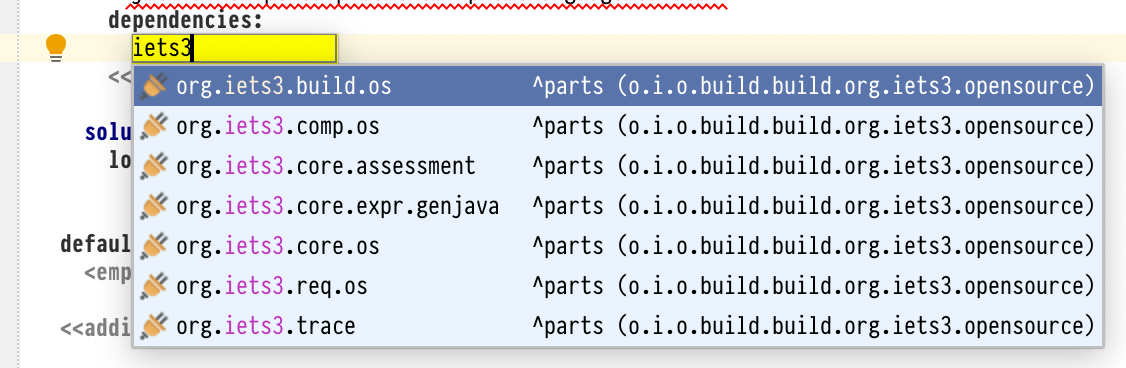Click plug icon next to org.iets3.build.os

point(154,86)
